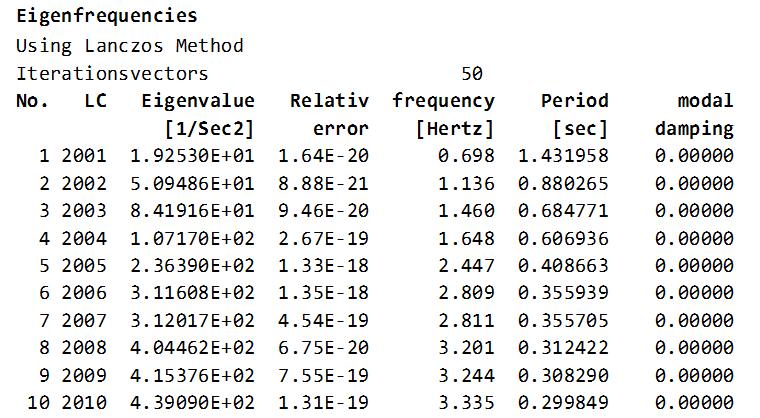Select load case 2001 cell
The image size is (760, 418).
coord(83,156)
